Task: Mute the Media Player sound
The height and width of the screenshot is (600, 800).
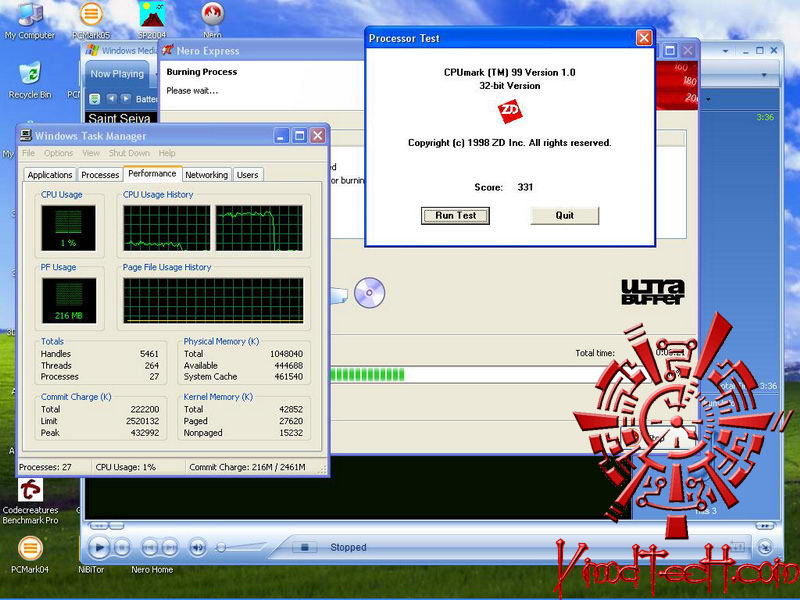Action: pyautogui.click(x=197, y=548)
